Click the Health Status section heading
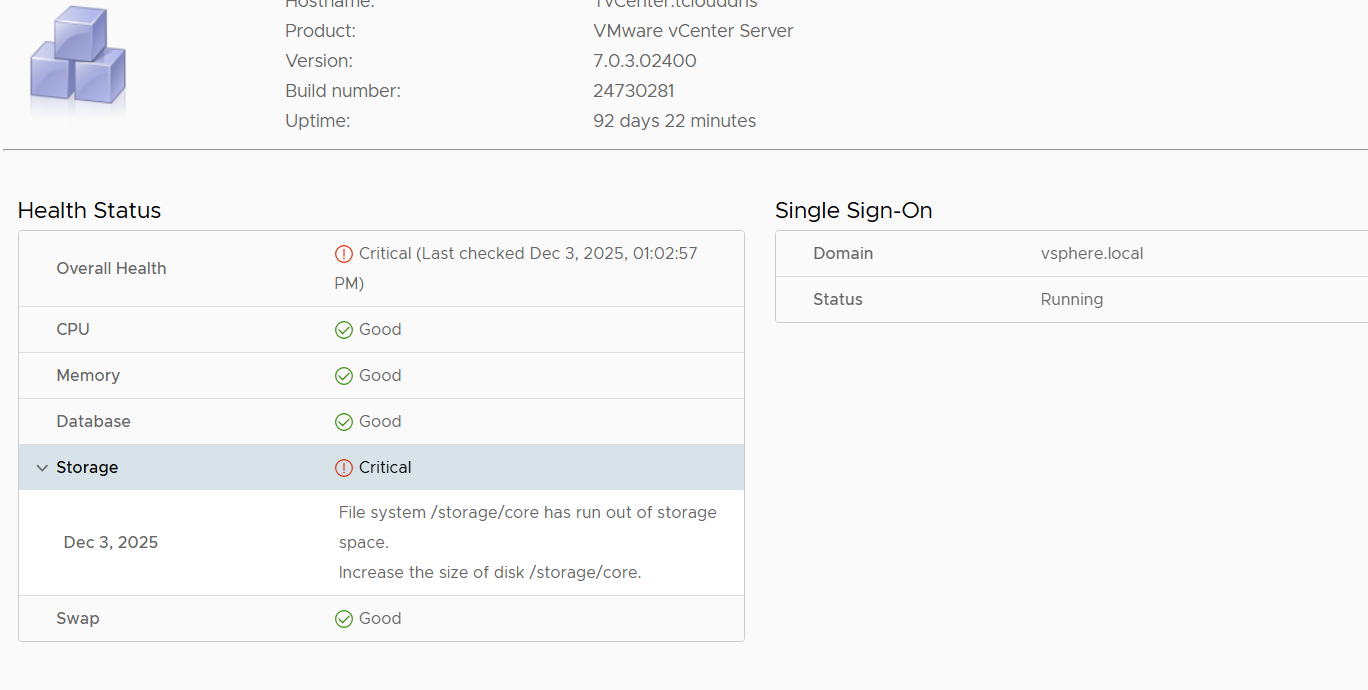Image resolution: width=1368 pixels, height=690 pixels. (89, 210)
